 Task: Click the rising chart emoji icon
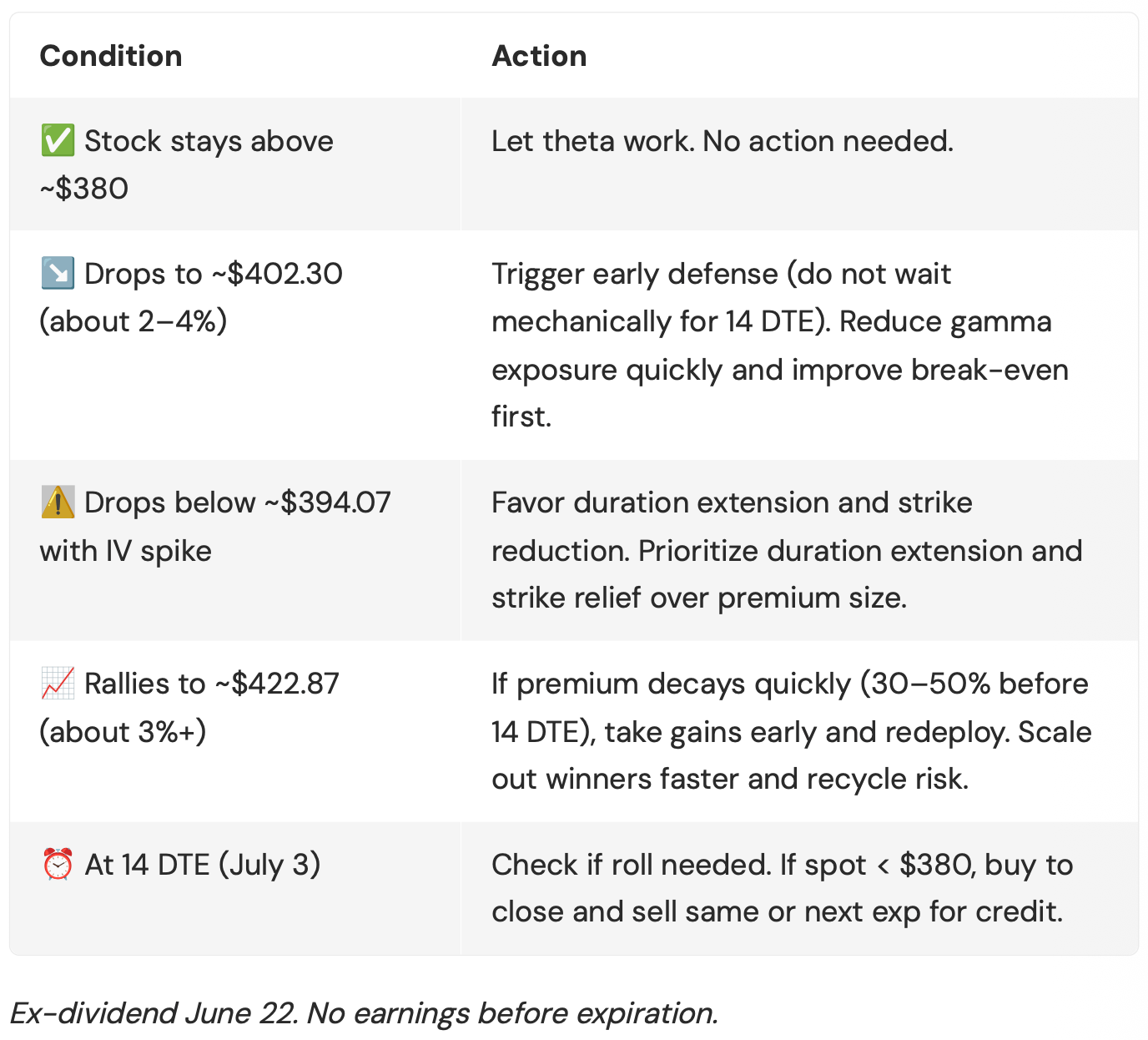[58, 684]
